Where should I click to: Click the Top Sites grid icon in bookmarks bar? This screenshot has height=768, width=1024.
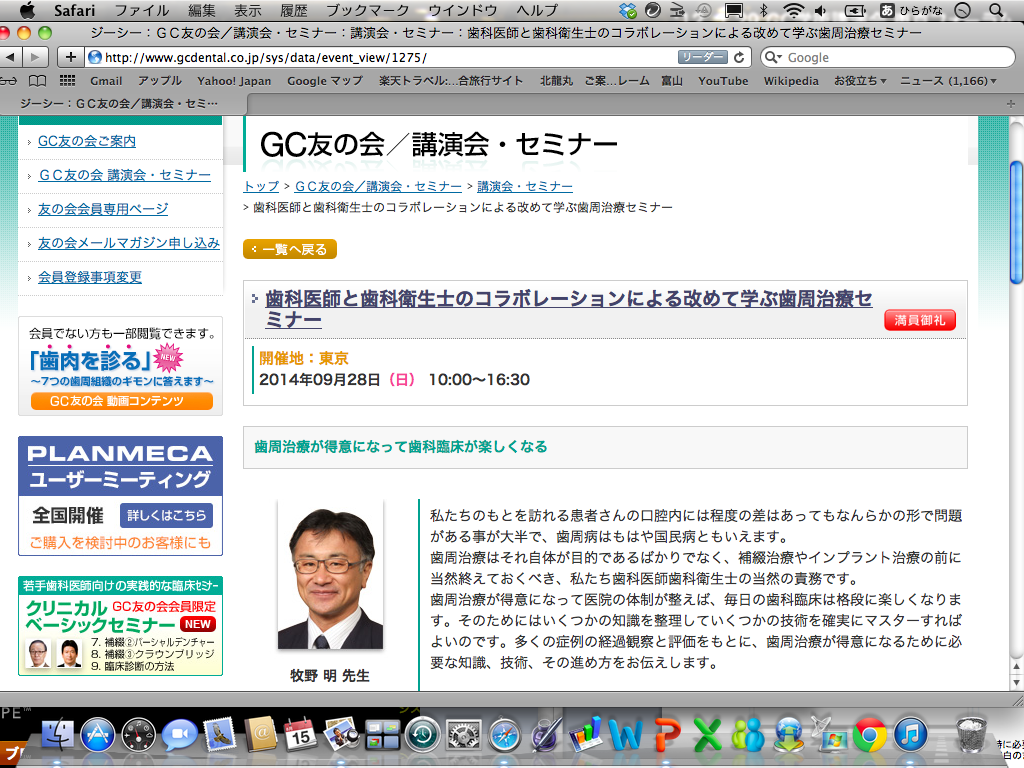pos(68,81)
